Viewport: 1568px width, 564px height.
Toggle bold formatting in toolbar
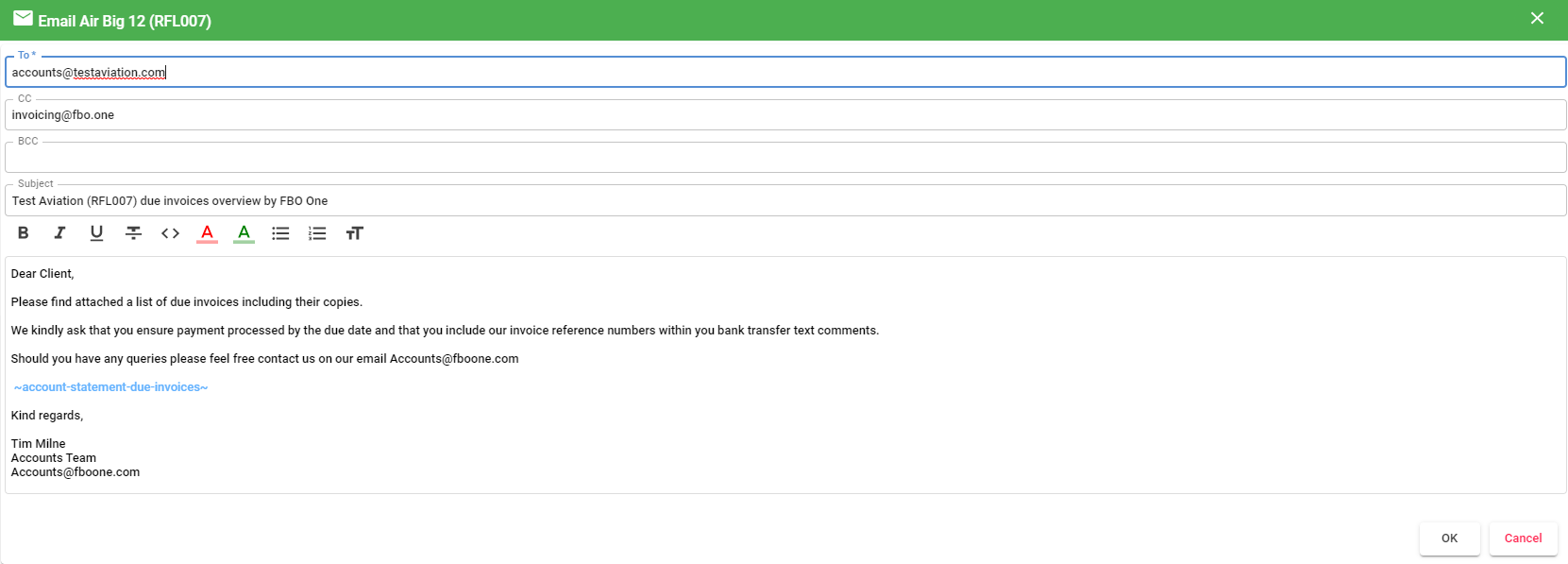point(24,233)
